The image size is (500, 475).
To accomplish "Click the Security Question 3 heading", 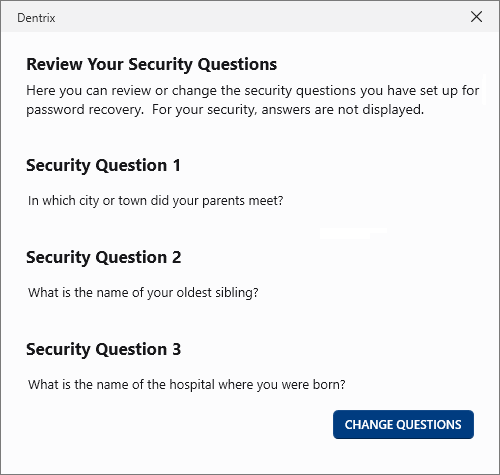I will [x=104, y=350].
